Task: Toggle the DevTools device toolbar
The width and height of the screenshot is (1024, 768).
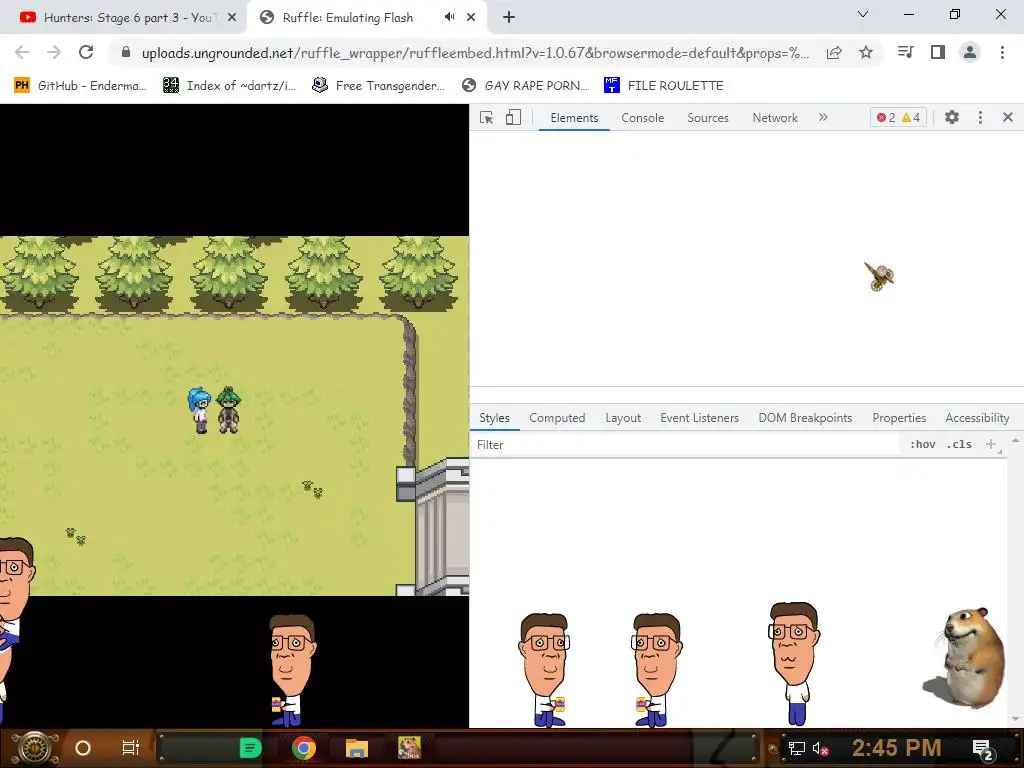Action: point(513,118)
